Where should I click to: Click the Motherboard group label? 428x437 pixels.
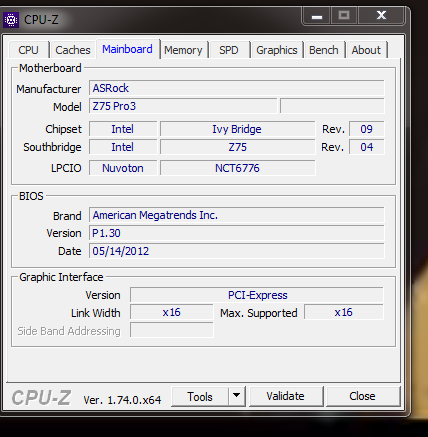click(x=50, y=68)
